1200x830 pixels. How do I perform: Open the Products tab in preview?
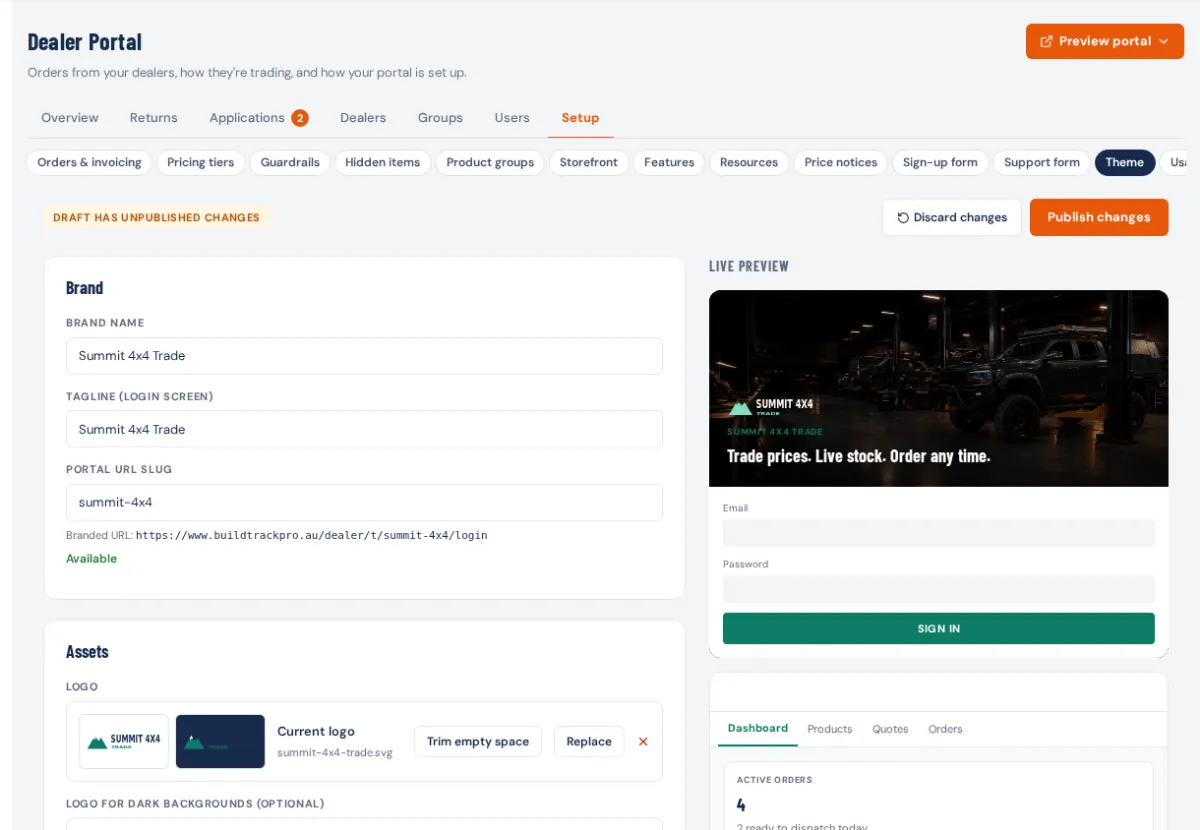(830, 729)
